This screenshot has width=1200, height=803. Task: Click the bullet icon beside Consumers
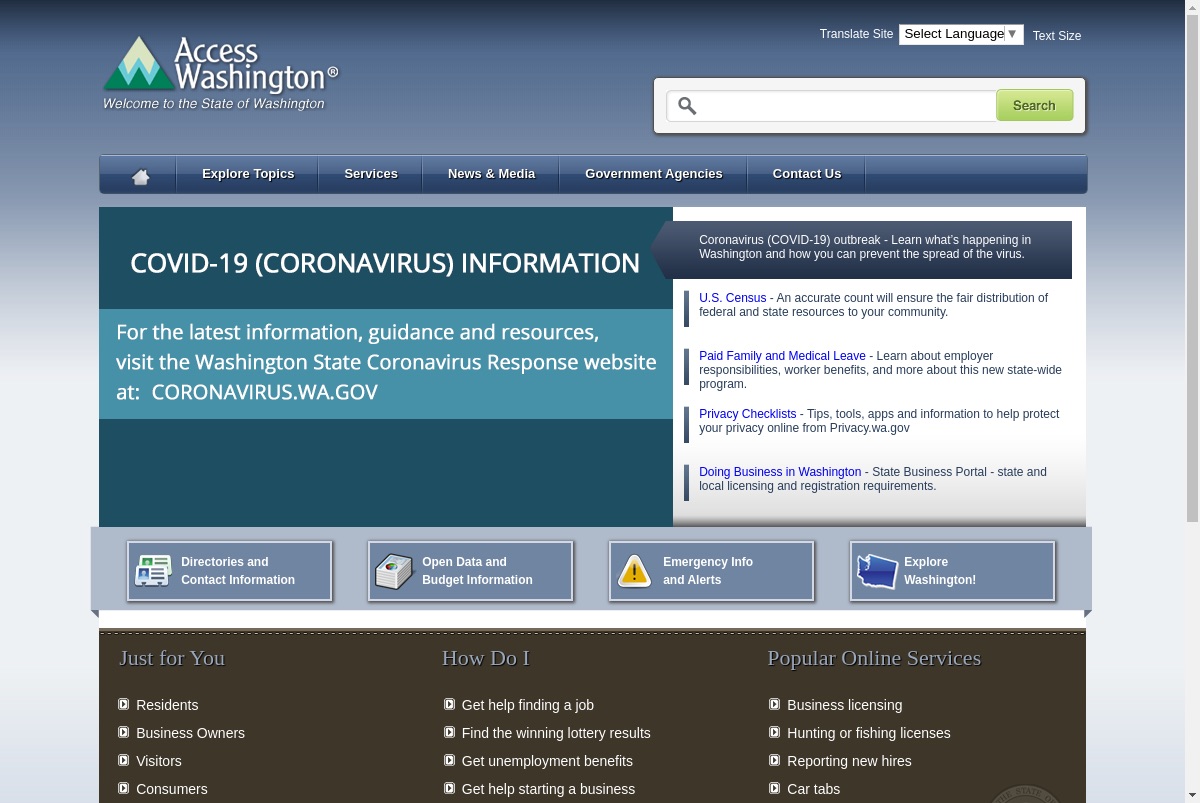coord(124,788)
